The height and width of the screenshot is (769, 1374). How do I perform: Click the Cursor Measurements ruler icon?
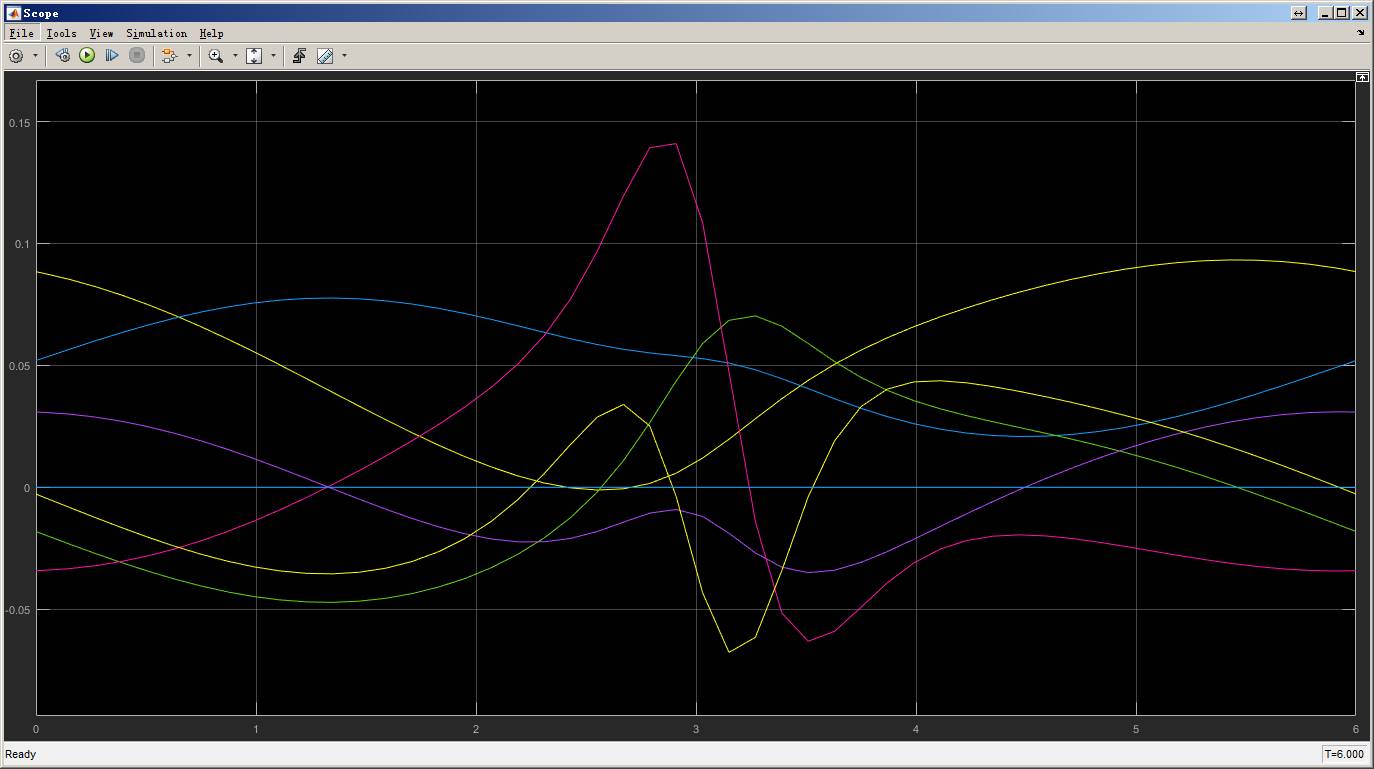pyautogui.click(x=325, y=56)
